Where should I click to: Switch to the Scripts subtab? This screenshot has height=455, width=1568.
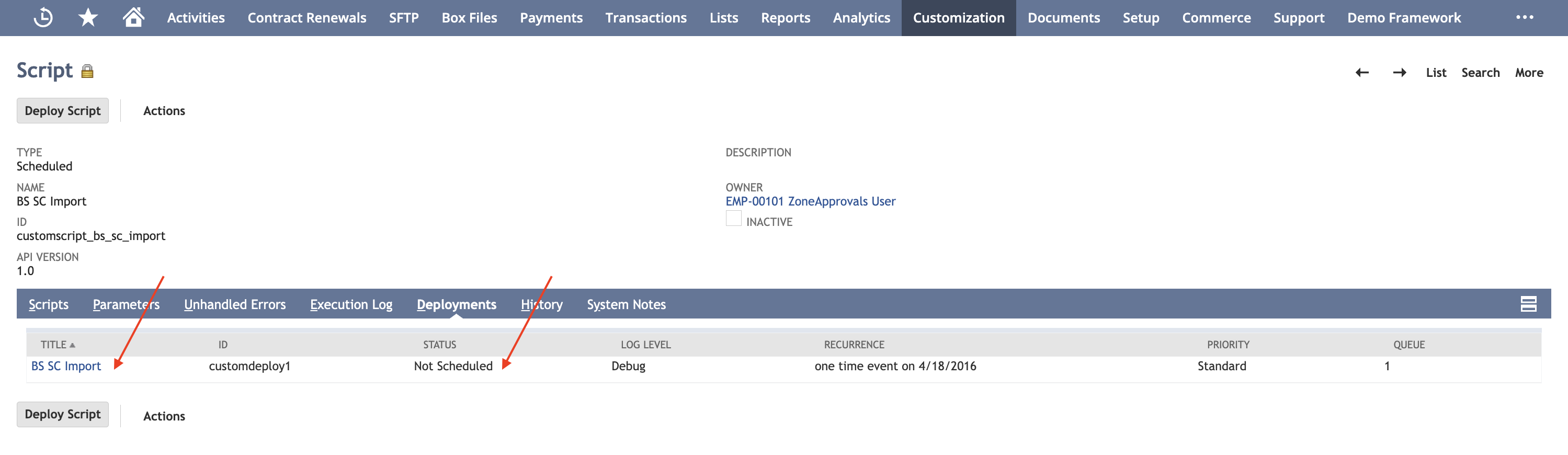[x=49, y=304]
